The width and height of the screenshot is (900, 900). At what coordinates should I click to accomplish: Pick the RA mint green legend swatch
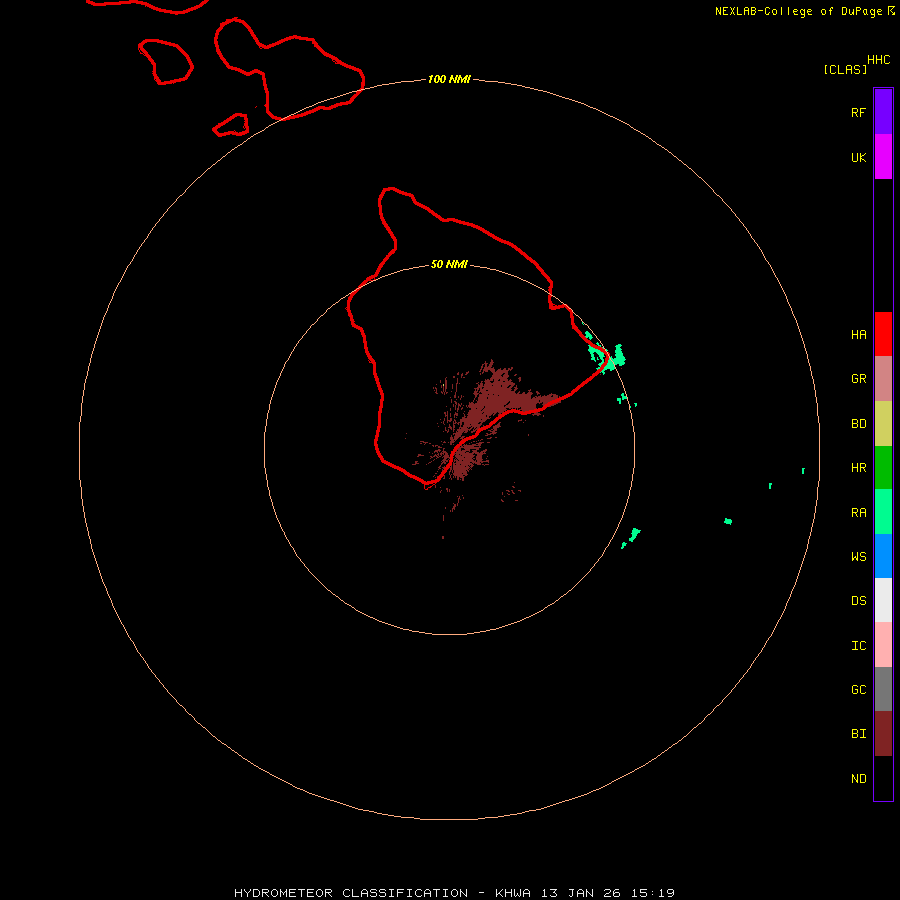(883, 512)
